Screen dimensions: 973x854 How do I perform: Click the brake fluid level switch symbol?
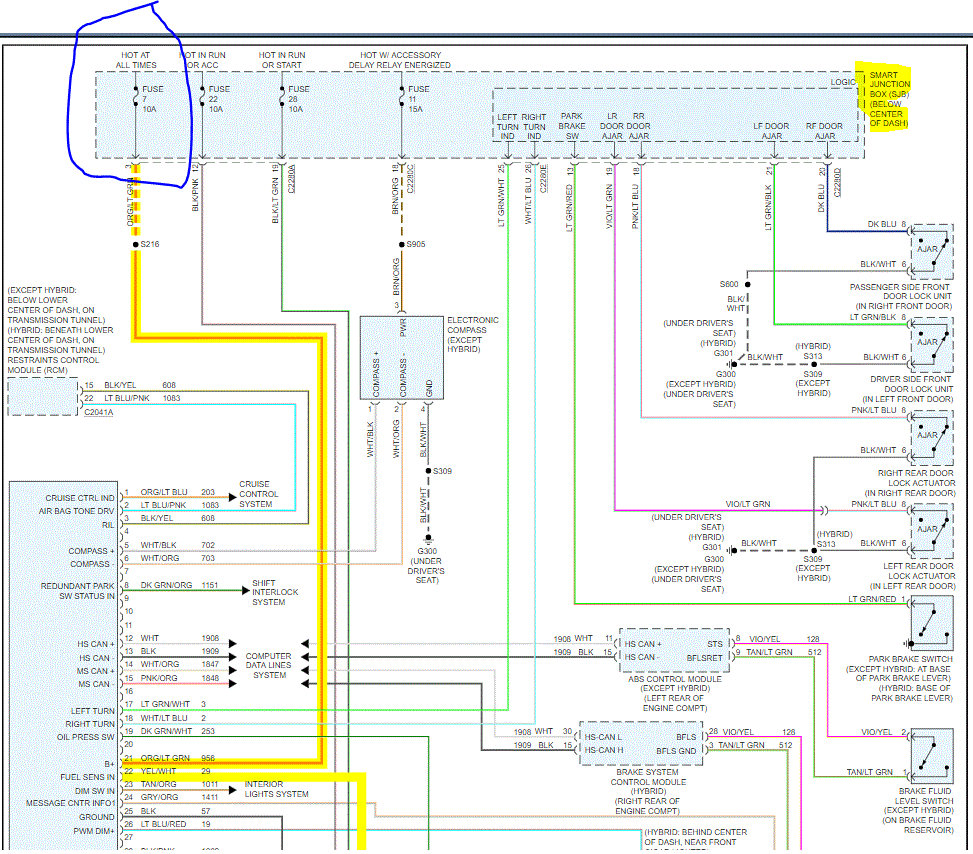(931, 756)
